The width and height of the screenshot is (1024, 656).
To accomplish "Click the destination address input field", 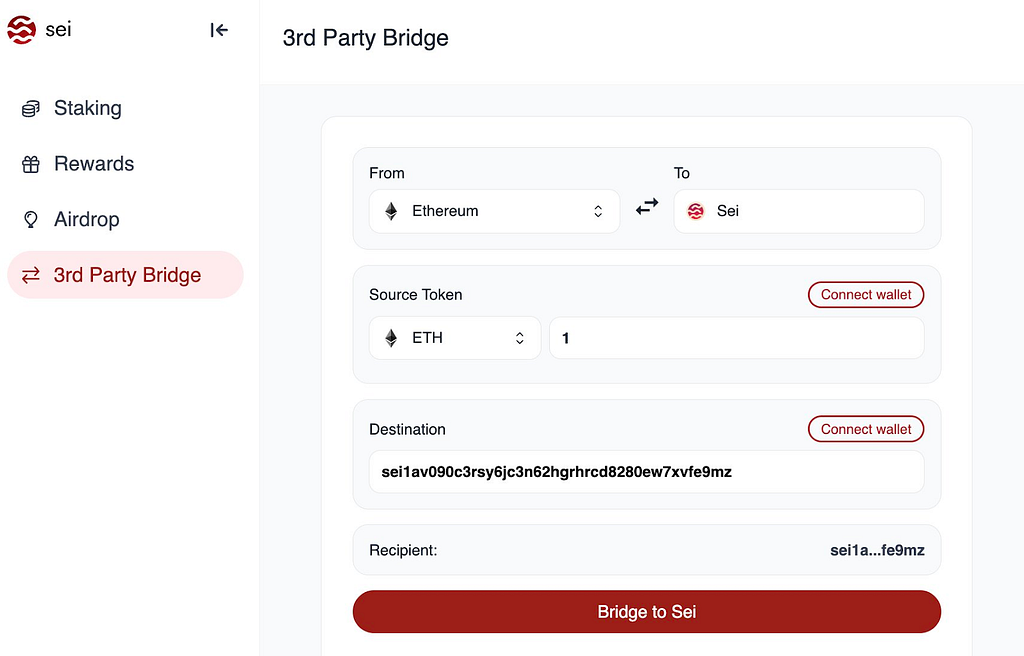I will click(647, 472).
